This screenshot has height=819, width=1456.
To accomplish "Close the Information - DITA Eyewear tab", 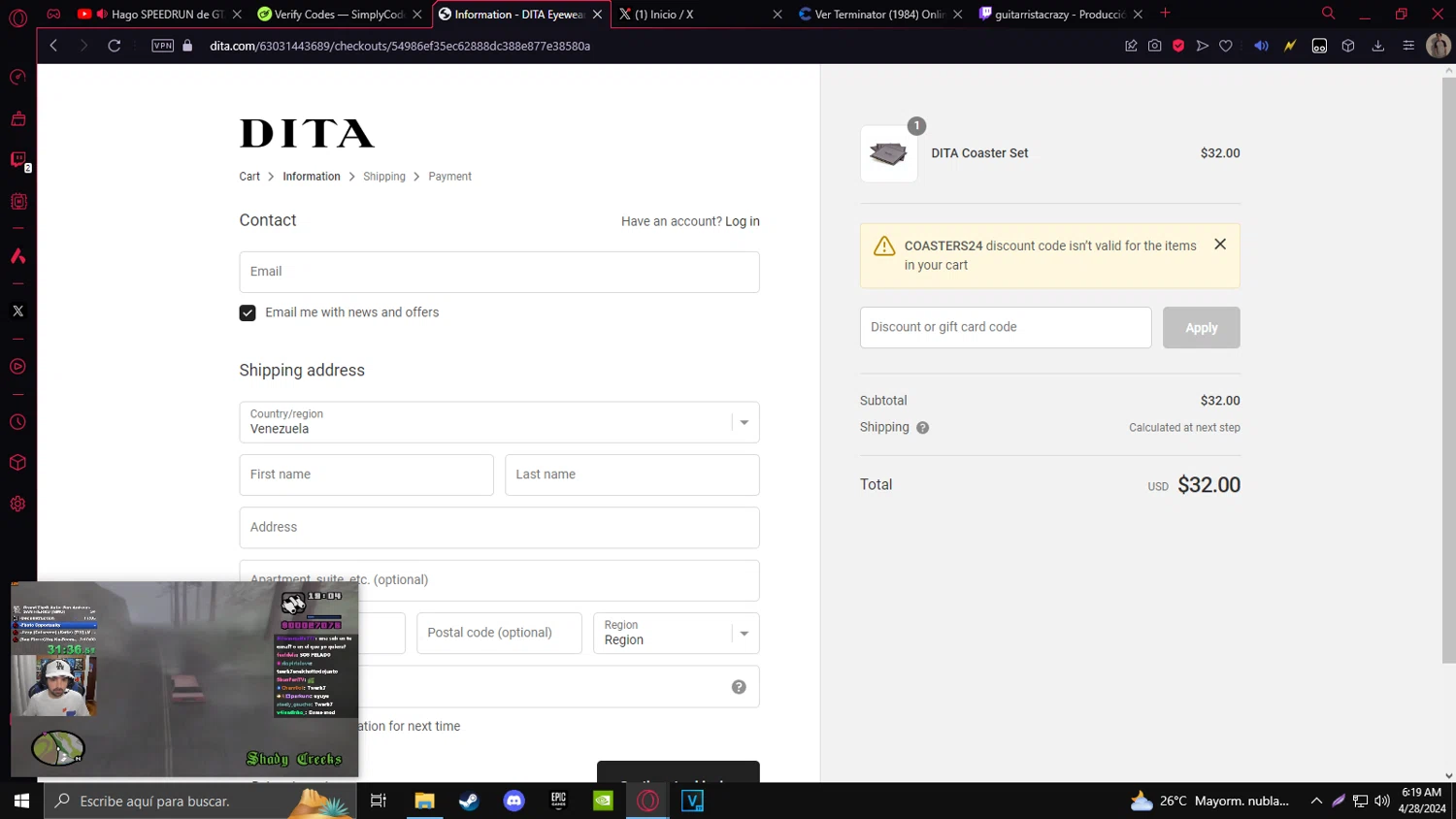I will (597, 15).
